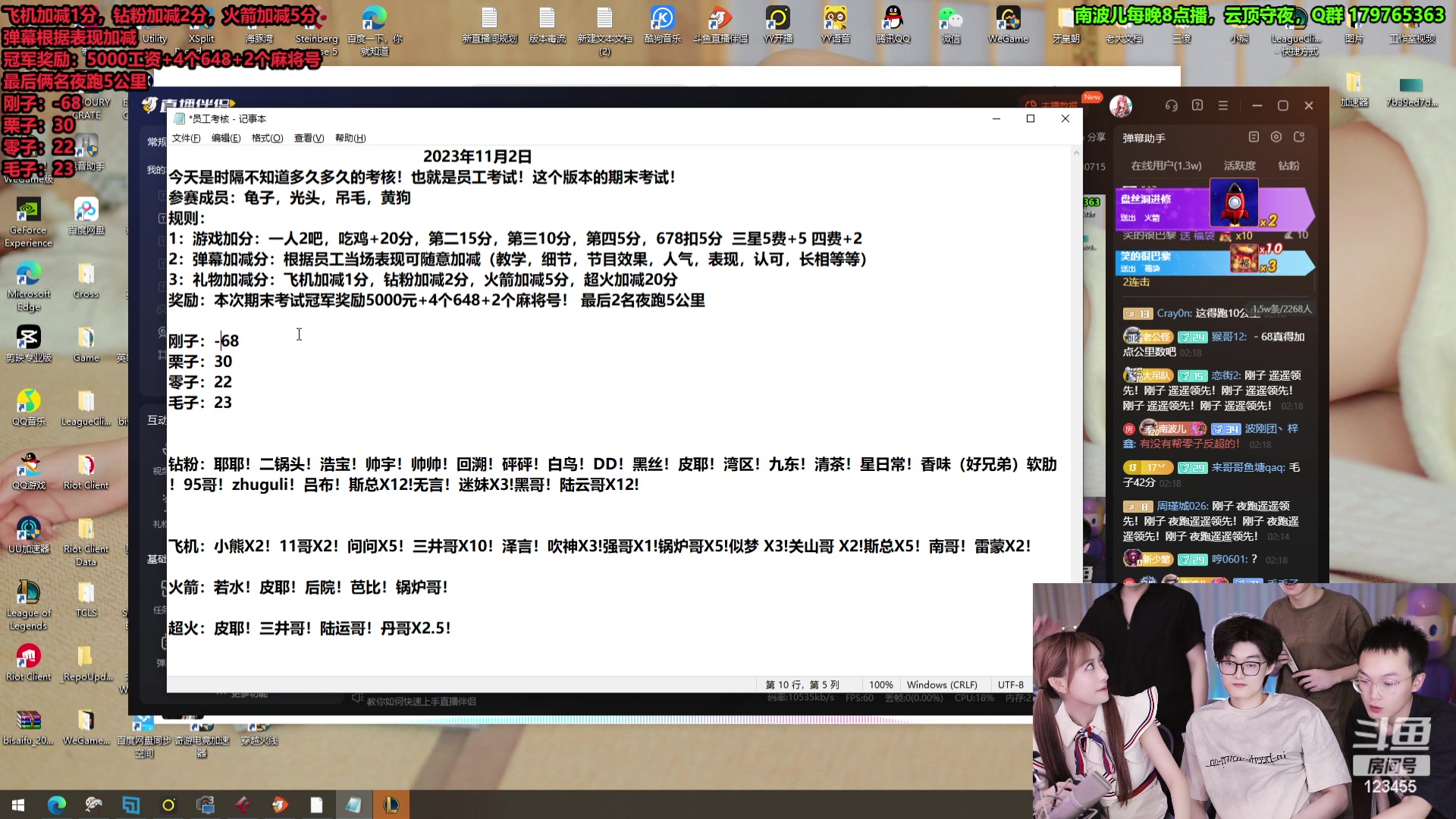Open 酷狗音乐 desktop icon
The width and height of the screenshot is (1456, 819).
662,24
